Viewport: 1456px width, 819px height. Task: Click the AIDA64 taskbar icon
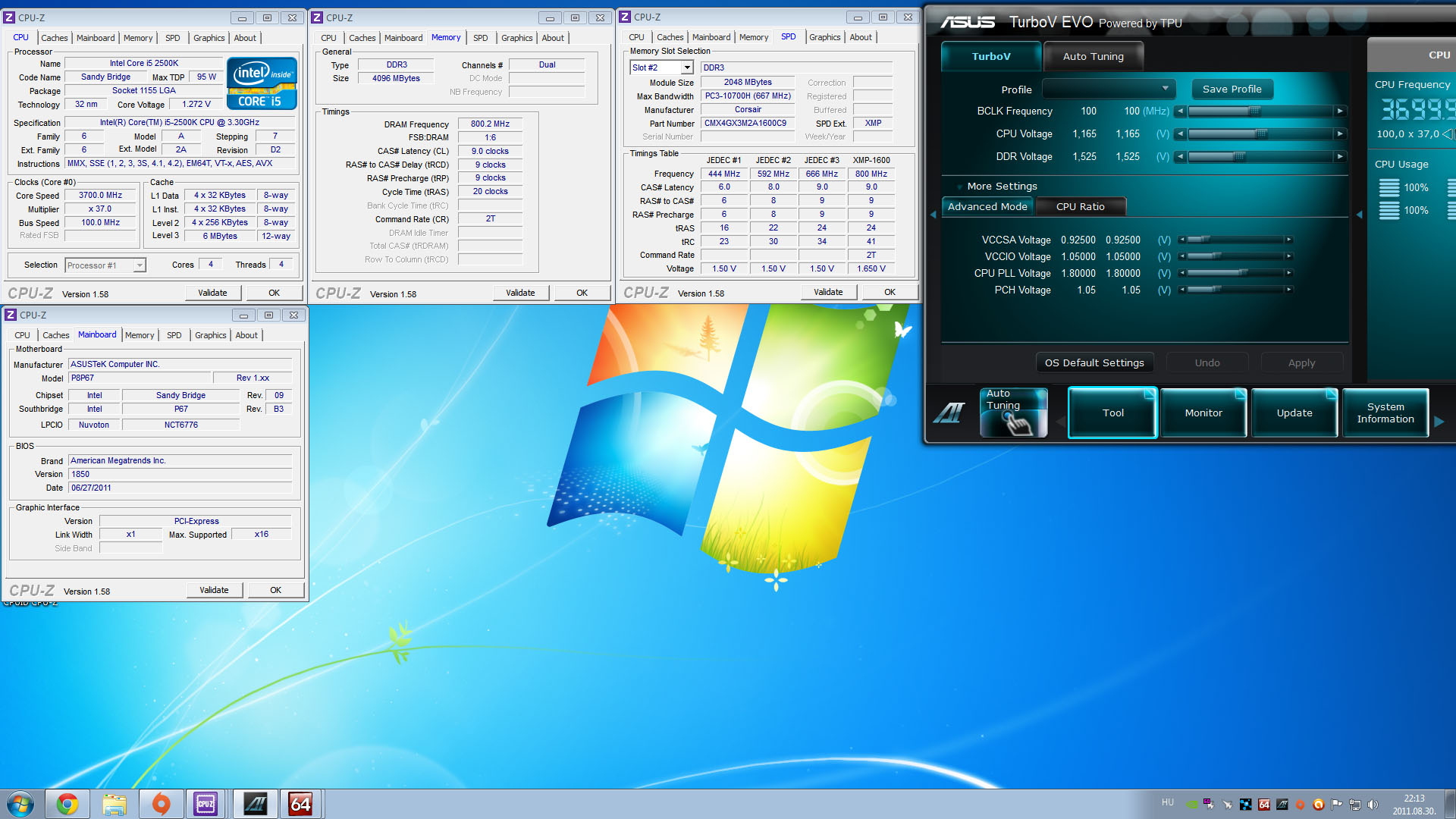pos(300,804)
